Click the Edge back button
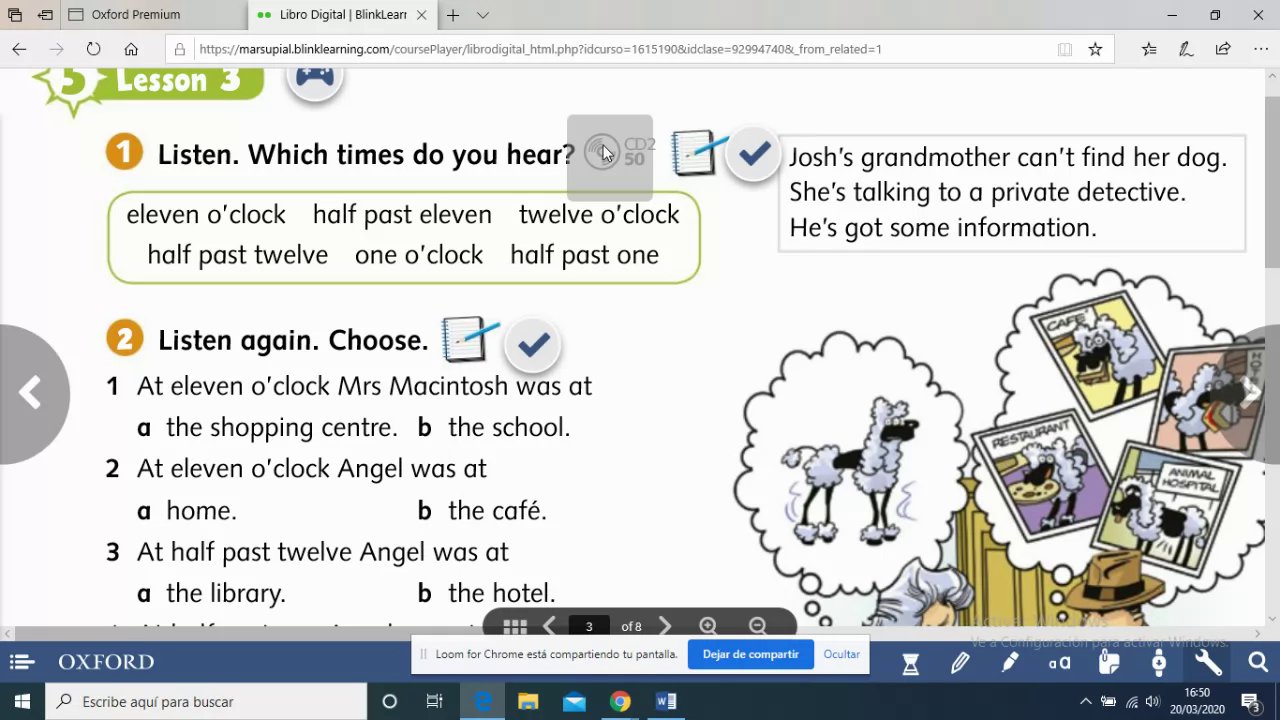Screen dimensions: 1280x720 (x=19, y=49)
